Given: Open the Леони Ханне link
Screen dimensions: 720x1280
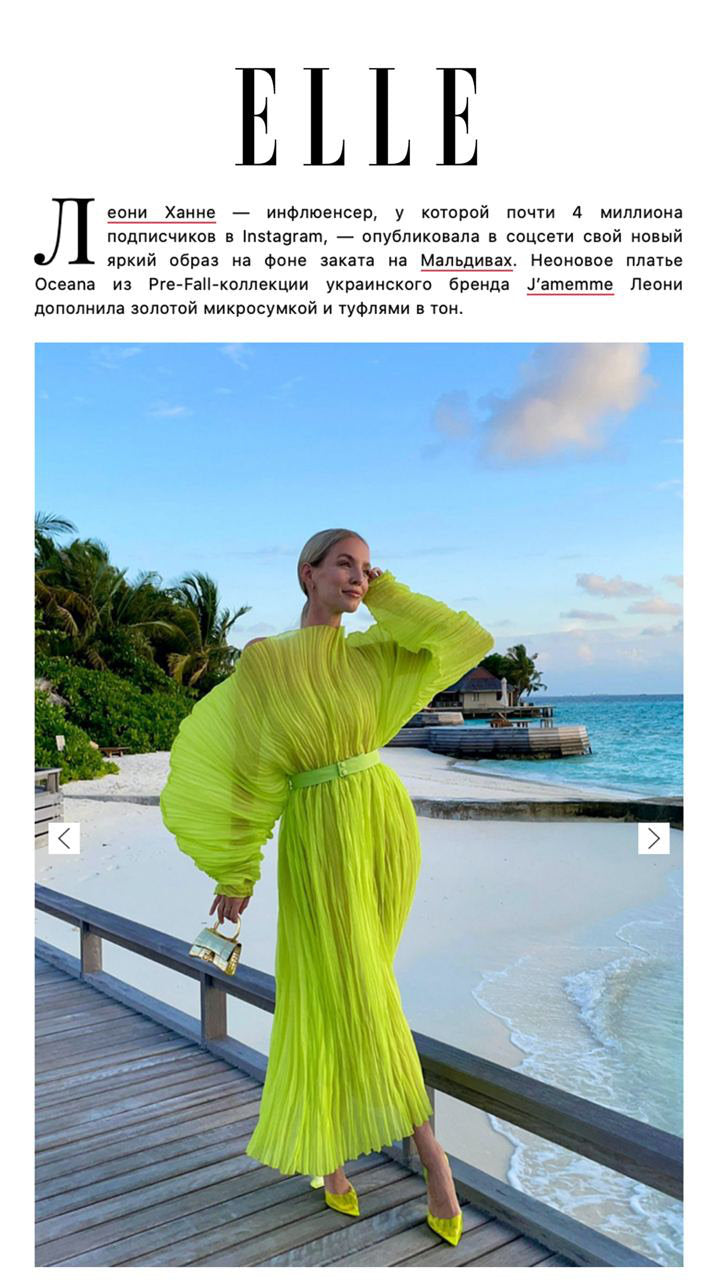Looking at the screenshot, I should [x=161, y=213].
